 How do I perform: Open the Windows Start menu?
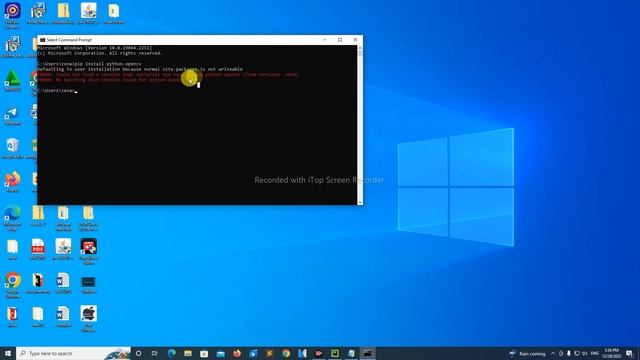click(8, 353)
